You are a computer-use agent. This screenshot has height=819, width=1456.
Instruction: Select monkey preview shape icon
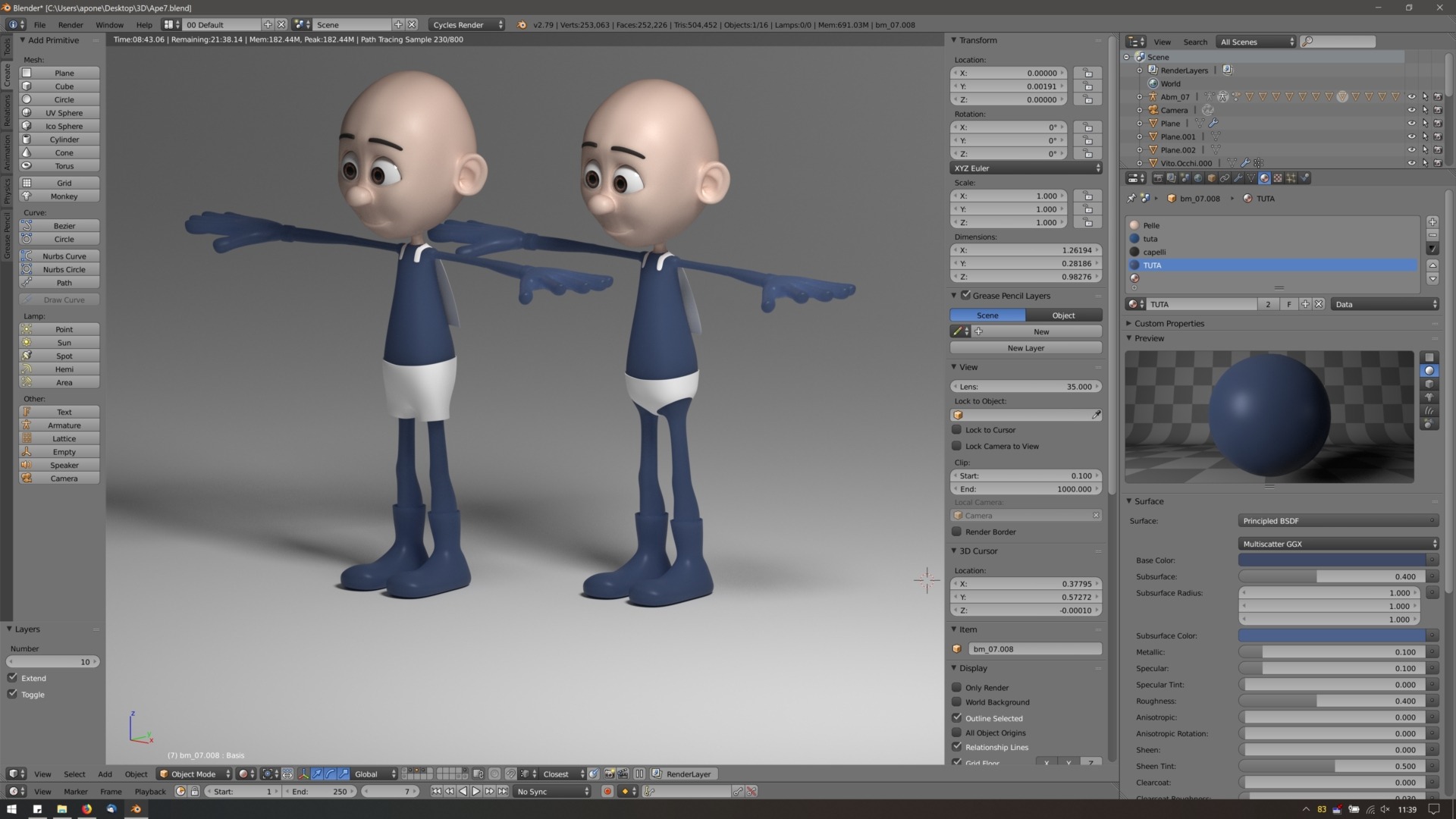point(1429,397)
